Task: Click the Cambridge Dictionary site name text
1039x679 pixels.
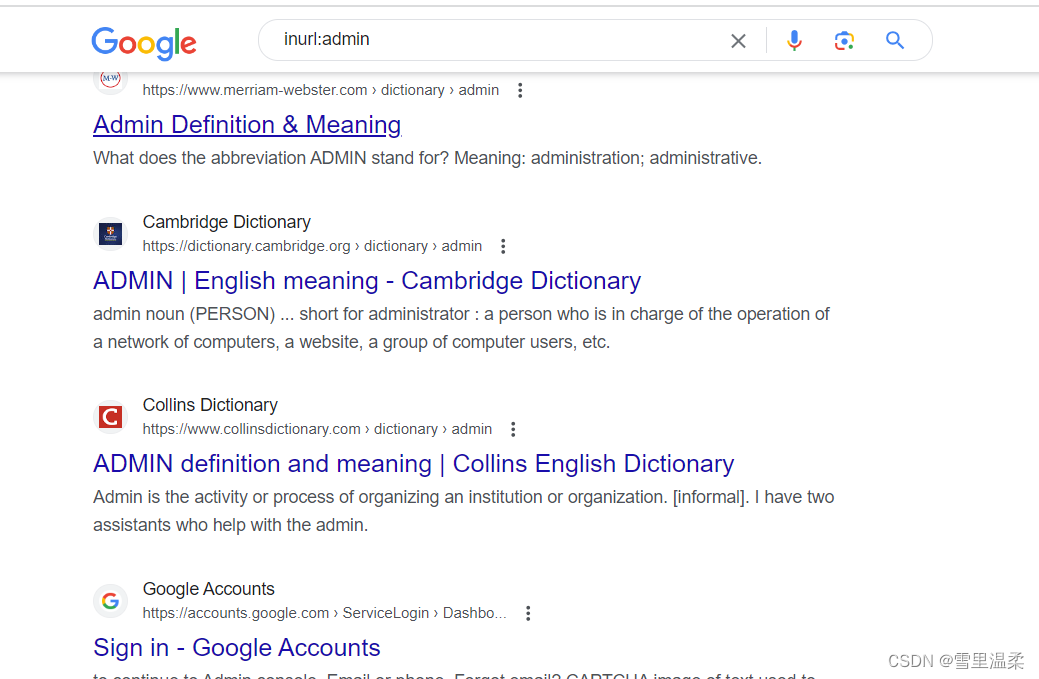Action: point(226,221)
